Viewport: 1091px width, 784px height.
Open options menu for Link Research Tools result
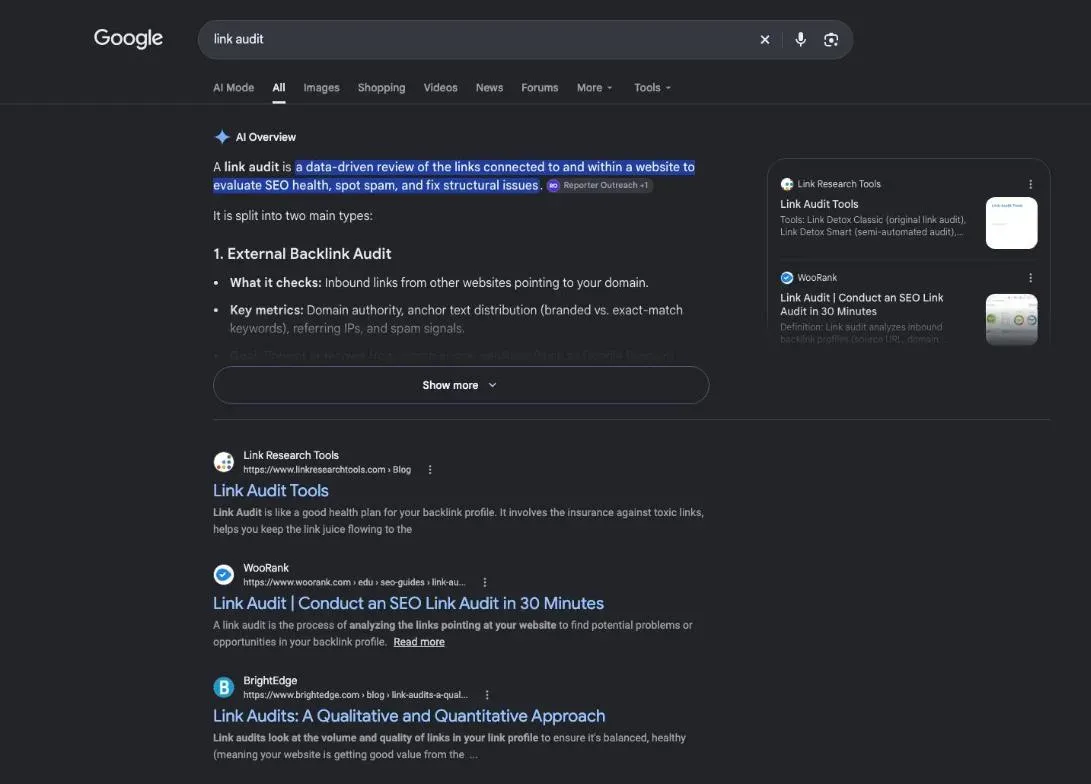point(430,470)
